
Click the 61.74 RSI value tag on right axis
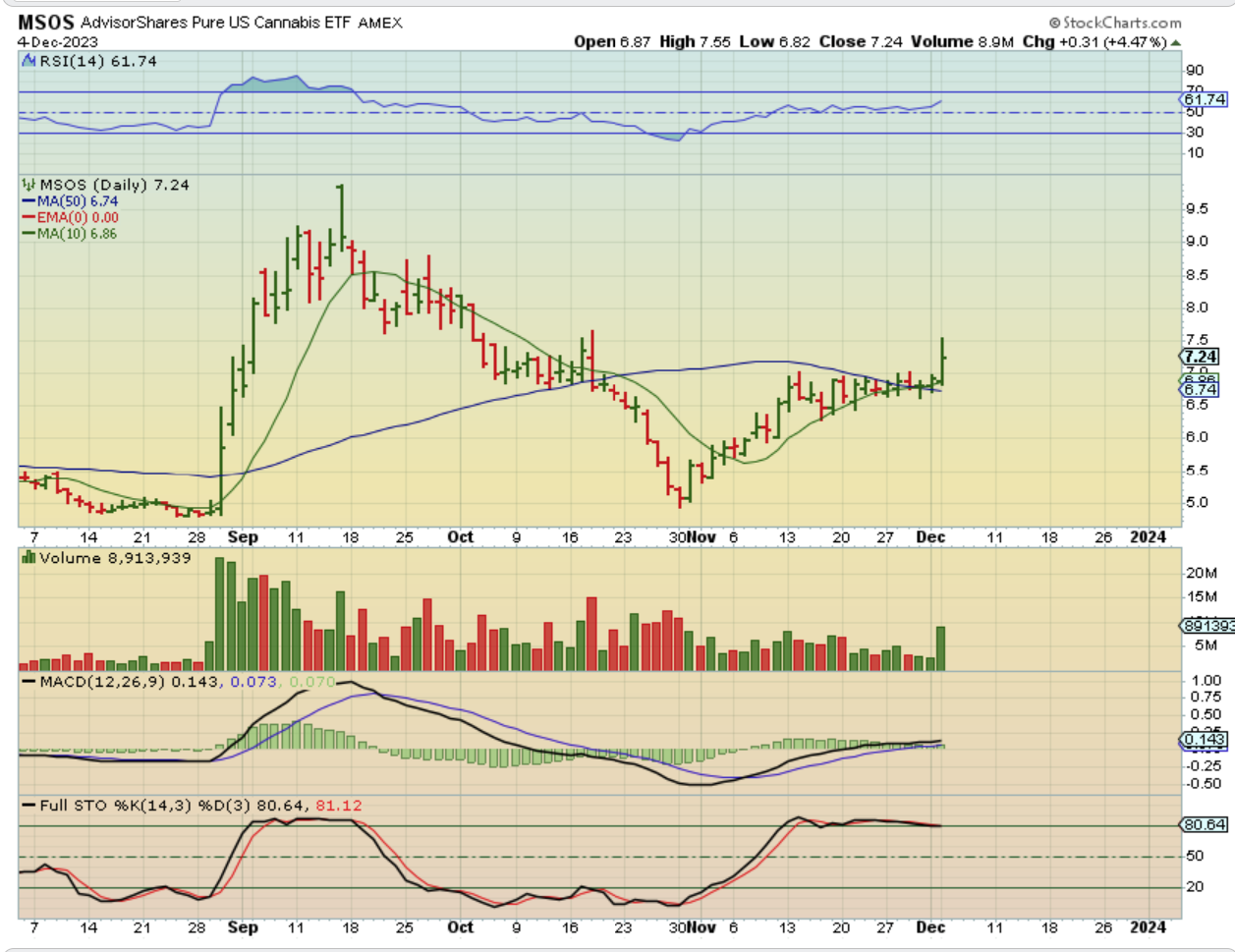[x=1206, y=99]
